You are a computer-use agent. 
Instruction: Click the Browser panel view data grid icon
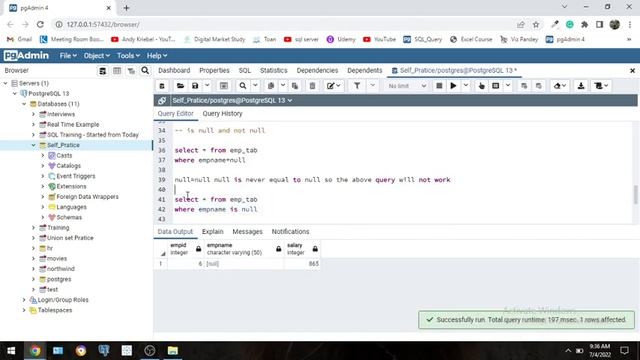coord(117,71)
